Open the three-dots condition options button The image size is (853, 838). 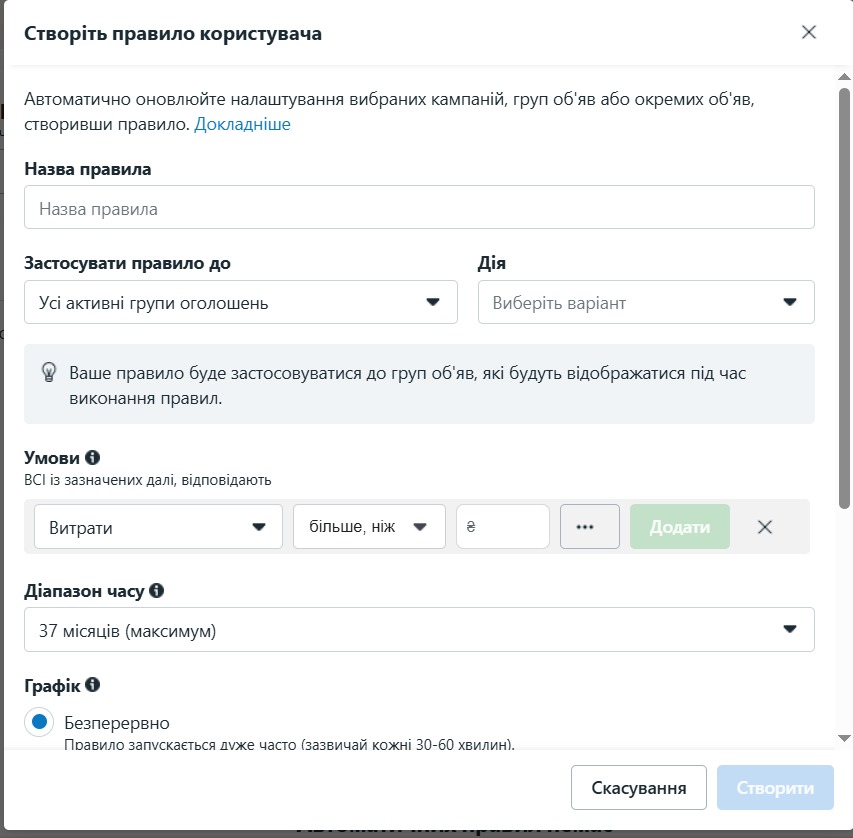pyautogui.click(x=590, y=527)
